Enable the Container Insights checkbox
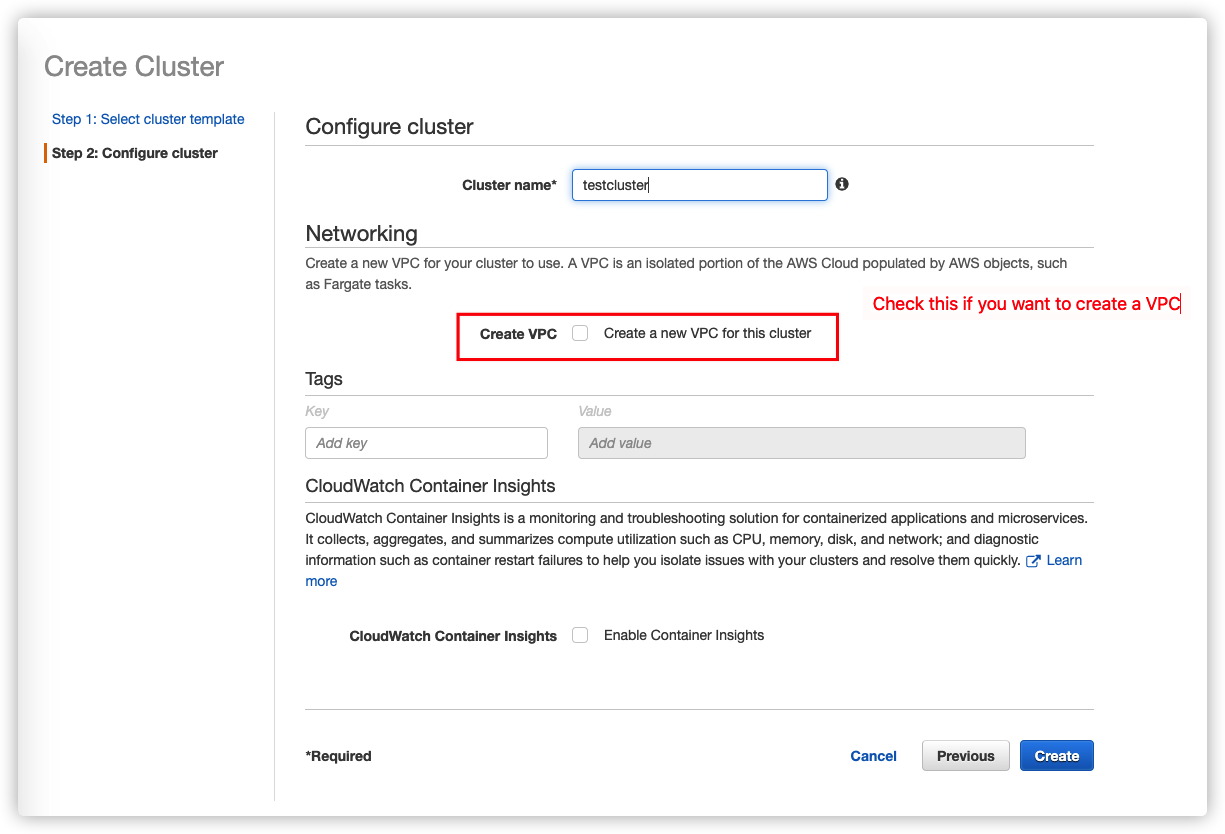 tap(580, 635)
